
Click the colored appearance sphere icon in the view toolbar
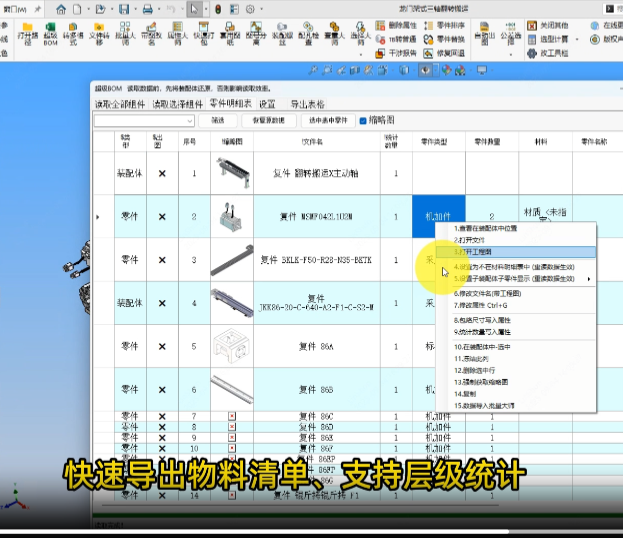tap(446, 71)
